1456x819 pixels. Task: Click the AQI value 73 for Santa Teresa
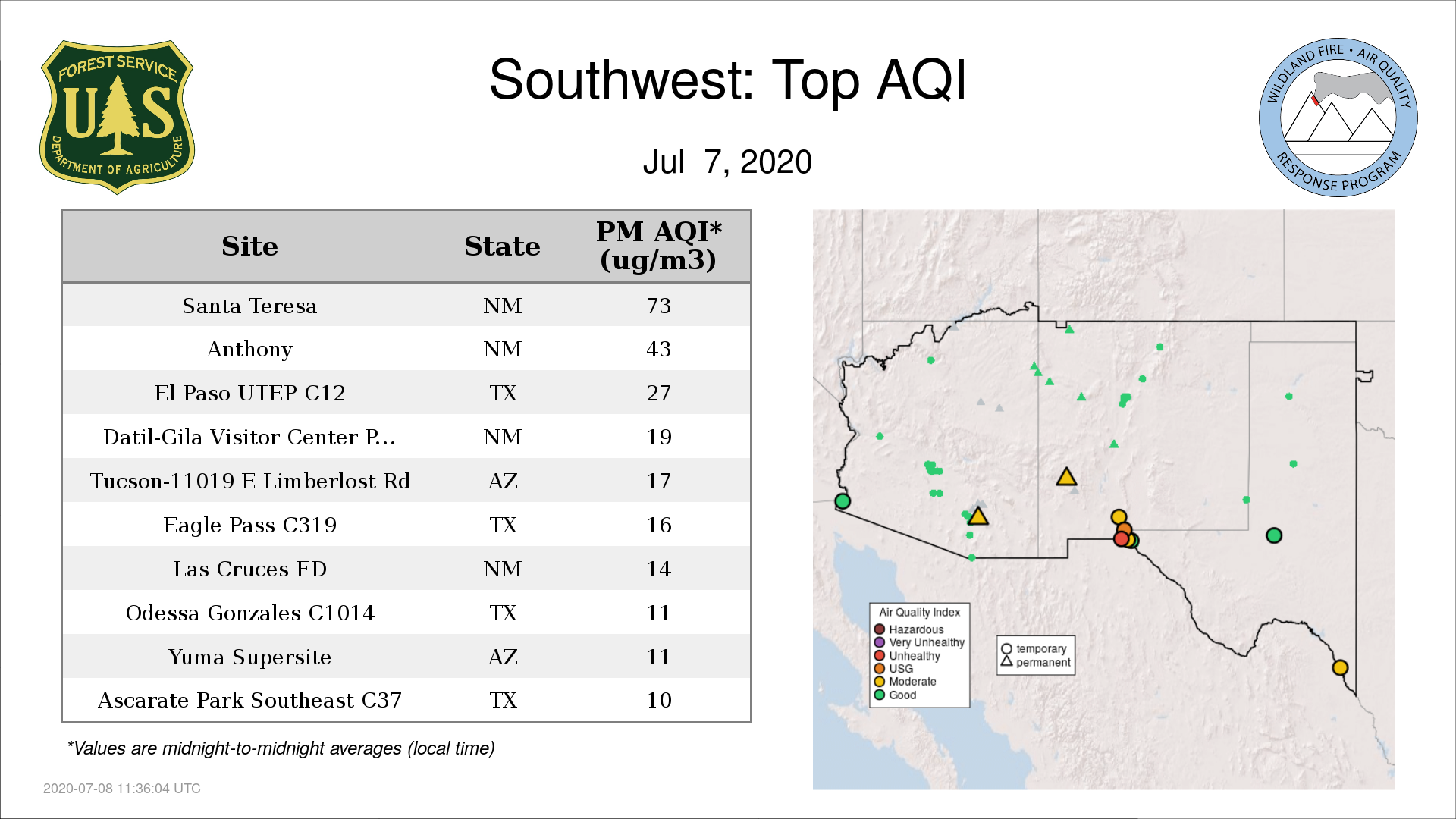(658, 306)
